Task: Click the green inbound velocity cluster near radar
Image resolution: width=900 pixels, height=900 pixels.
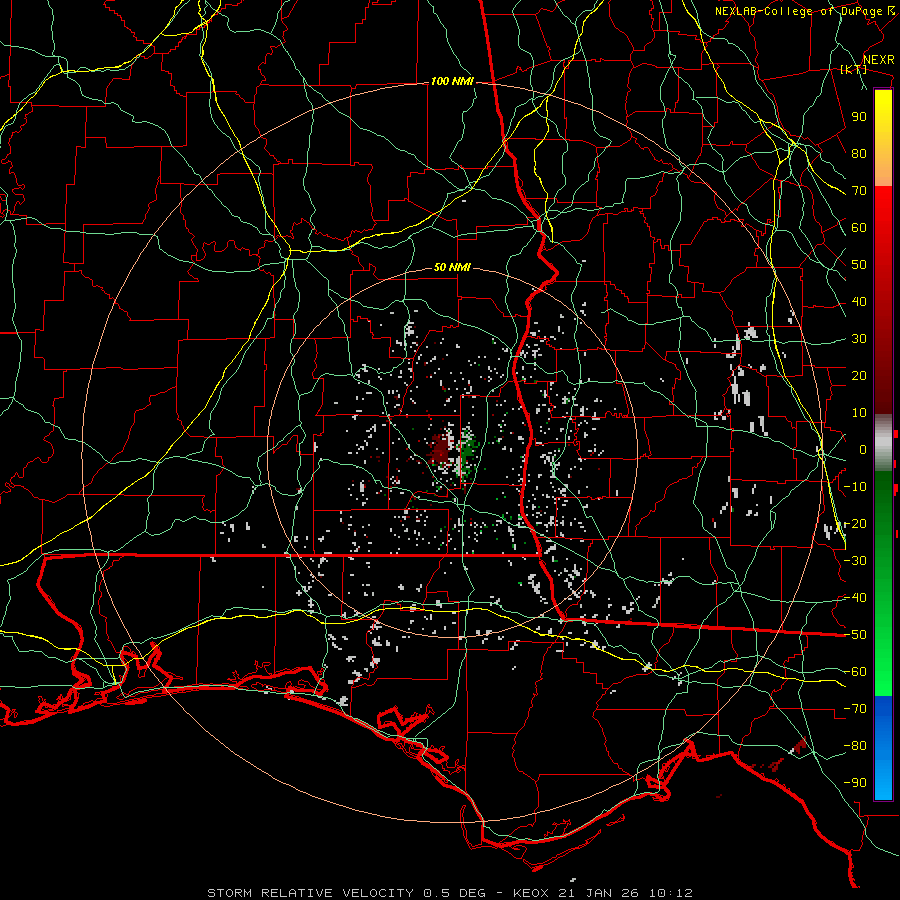Action: (468, 447)
